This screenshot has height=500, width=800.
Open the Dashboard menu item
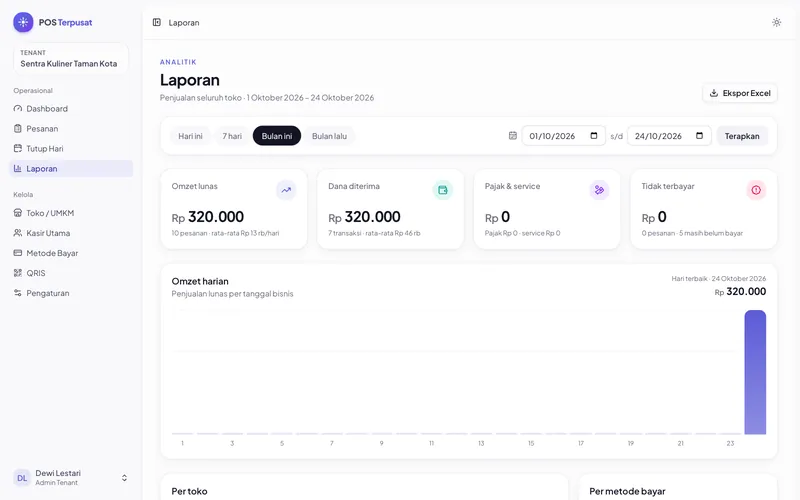[x=71, y=109]
